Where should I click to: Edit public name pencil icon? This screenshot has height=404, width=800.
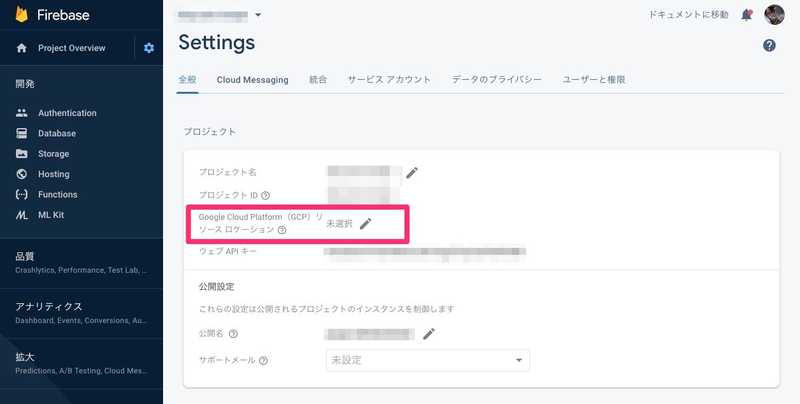click(x=429, y=334)
